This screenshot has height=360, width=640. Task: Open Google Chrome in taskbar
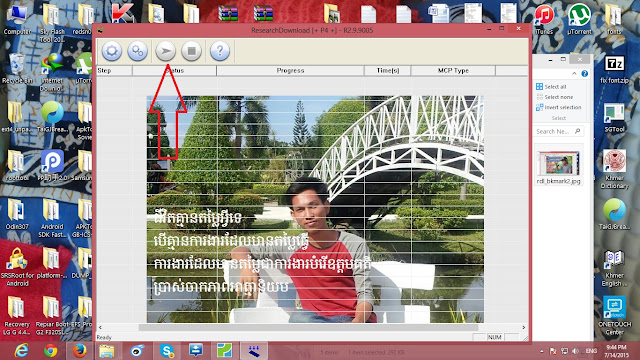pos(51,351)
